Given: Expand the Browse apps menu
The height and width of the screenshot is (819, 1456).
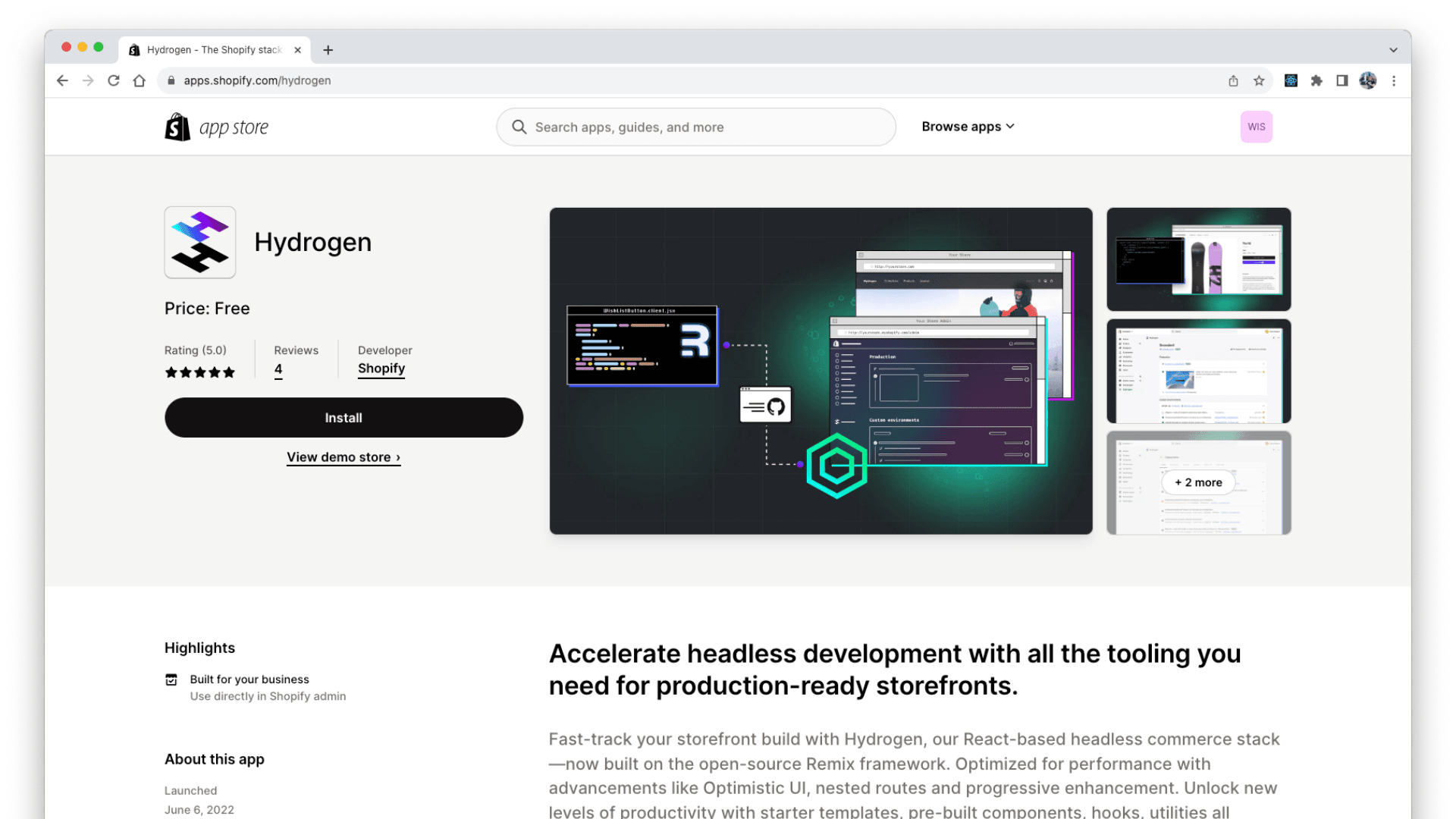Looking at the screenshot, I should [968, 127].
